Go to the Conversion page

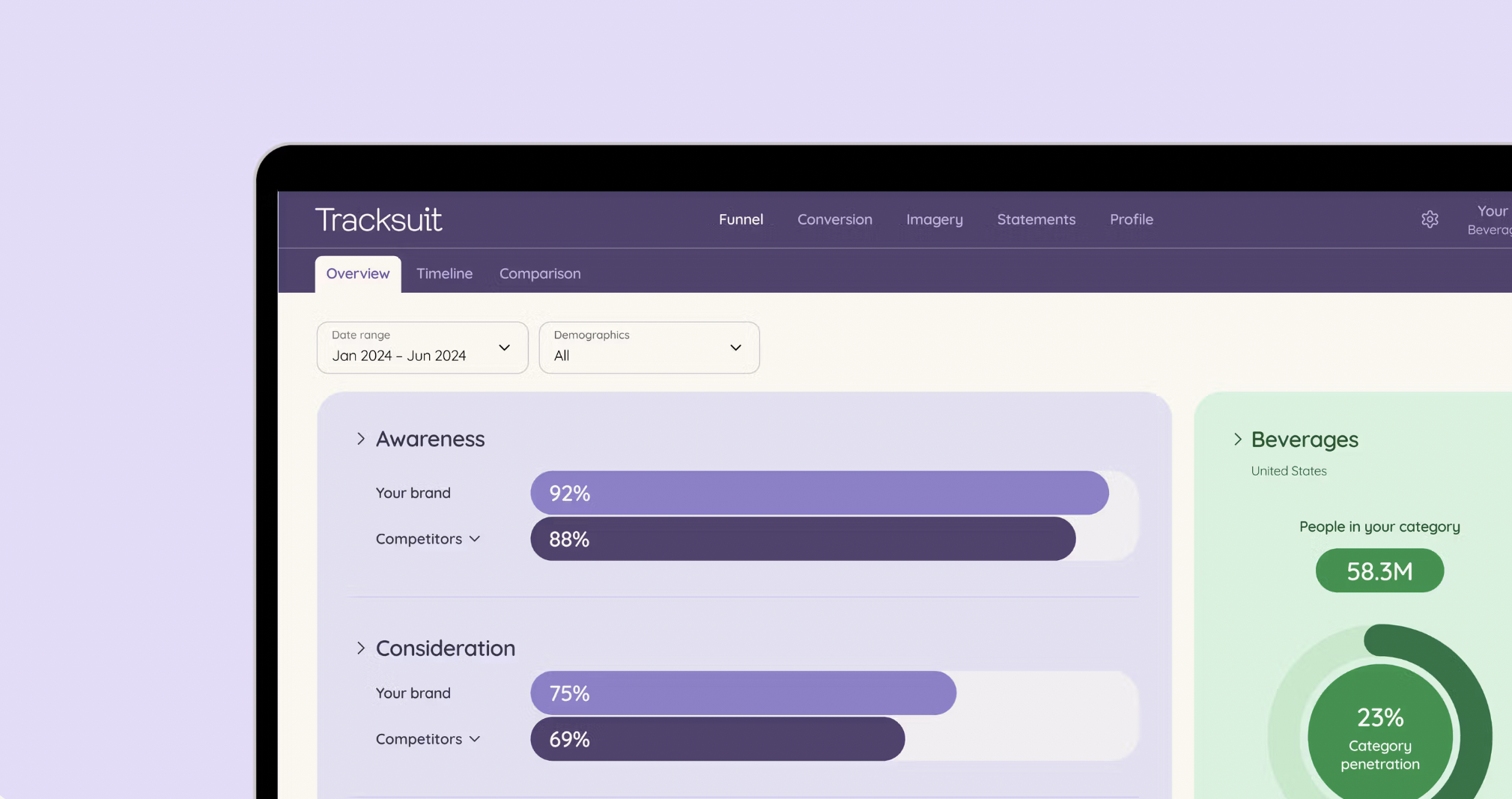coord(834,219)
